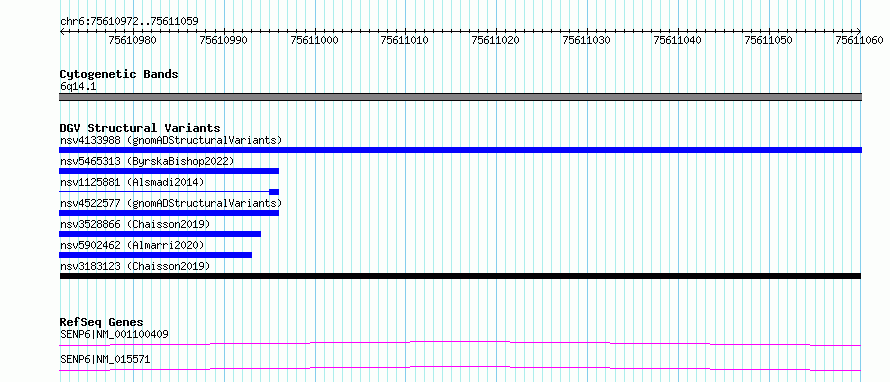Click the nsv4133988 gnomADStructuralVariants label
This screenshot has height=382, width=890.
coord(171,140)
